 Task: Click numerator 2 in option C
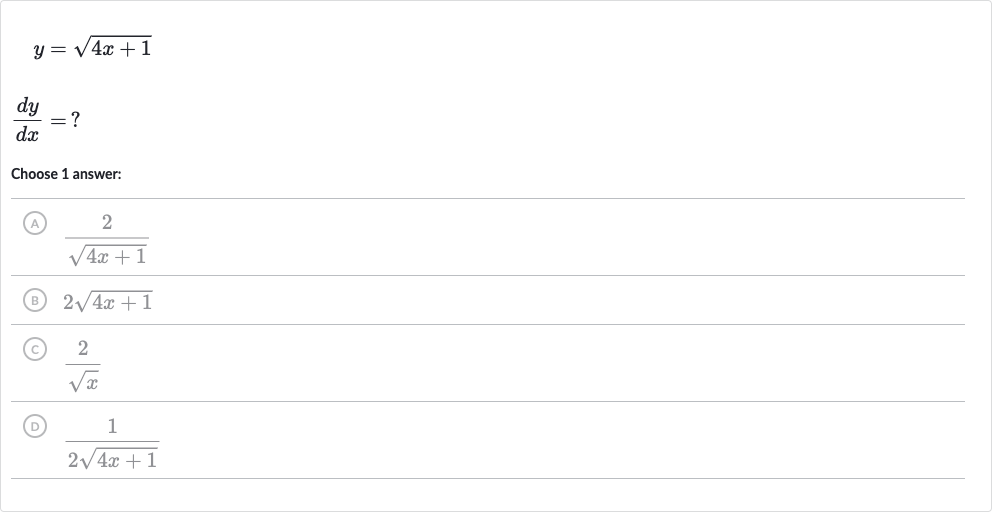click(83, 349)
